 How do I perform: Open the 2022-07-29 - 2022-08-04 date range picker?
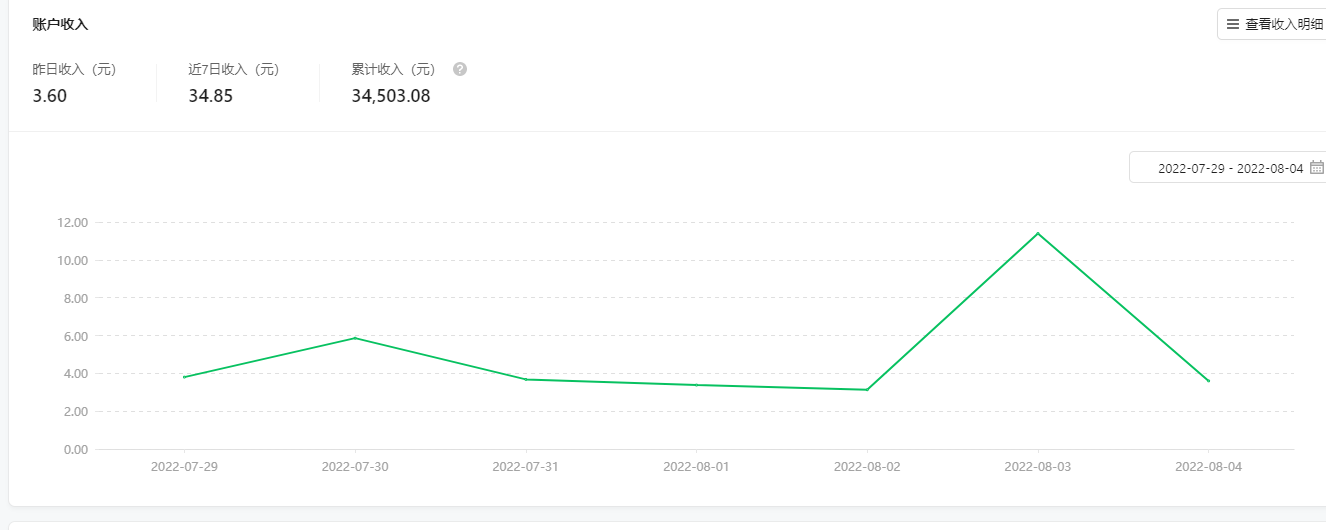1230,168
